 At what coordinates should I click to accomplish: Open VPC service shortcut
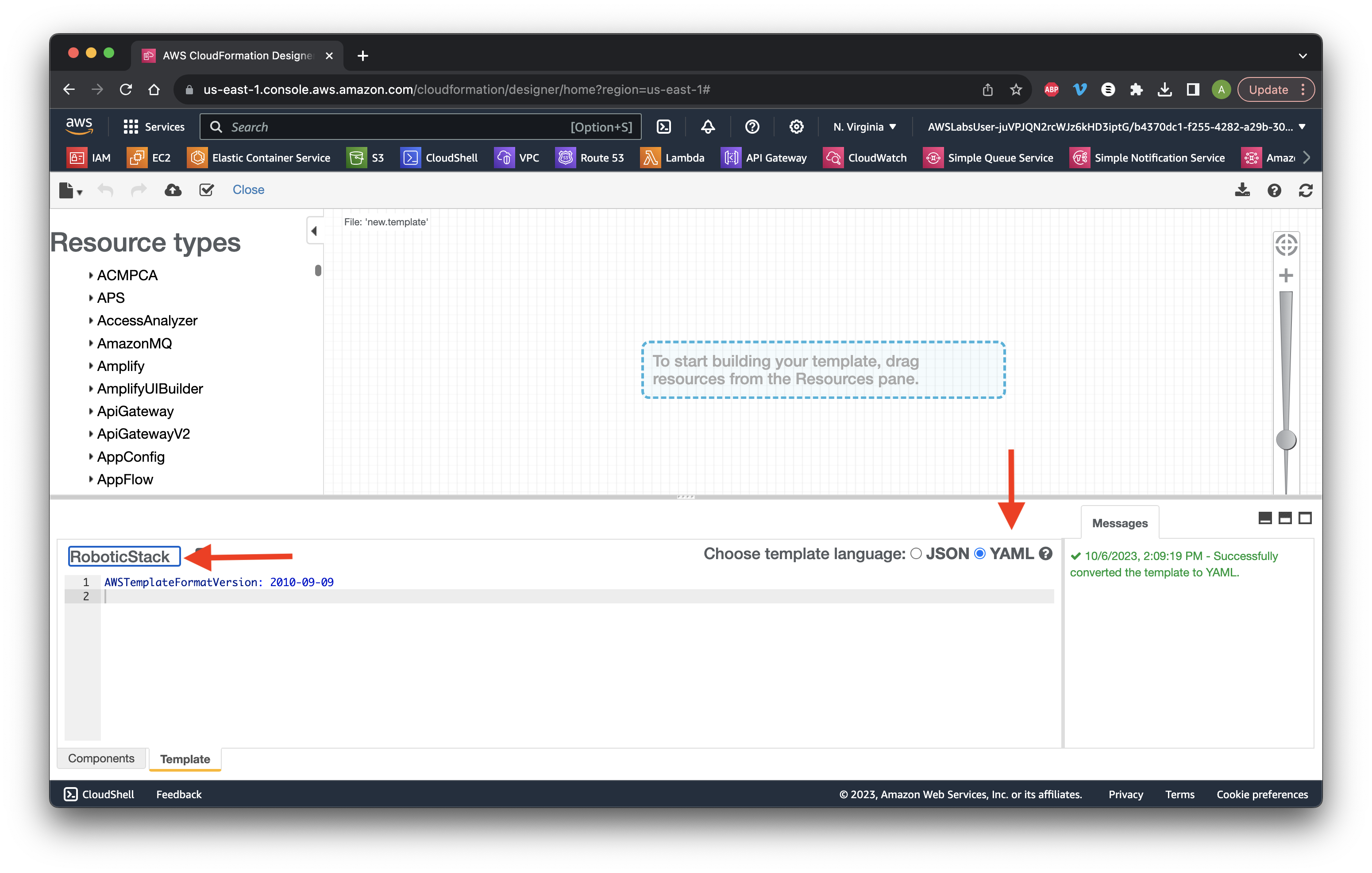point(517,158)
